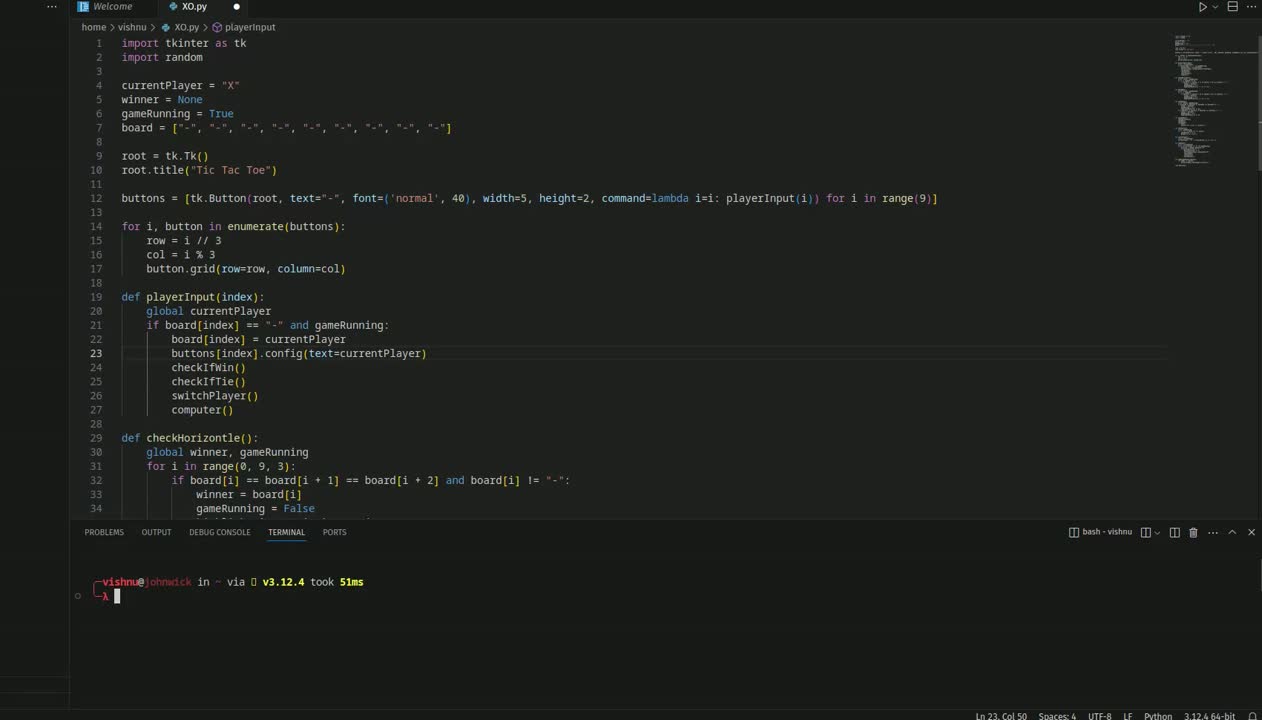The width and height of the screenshot is (1262, 720).
Task: Open the notifications bell in the status bar
Action: [1252, 716]
